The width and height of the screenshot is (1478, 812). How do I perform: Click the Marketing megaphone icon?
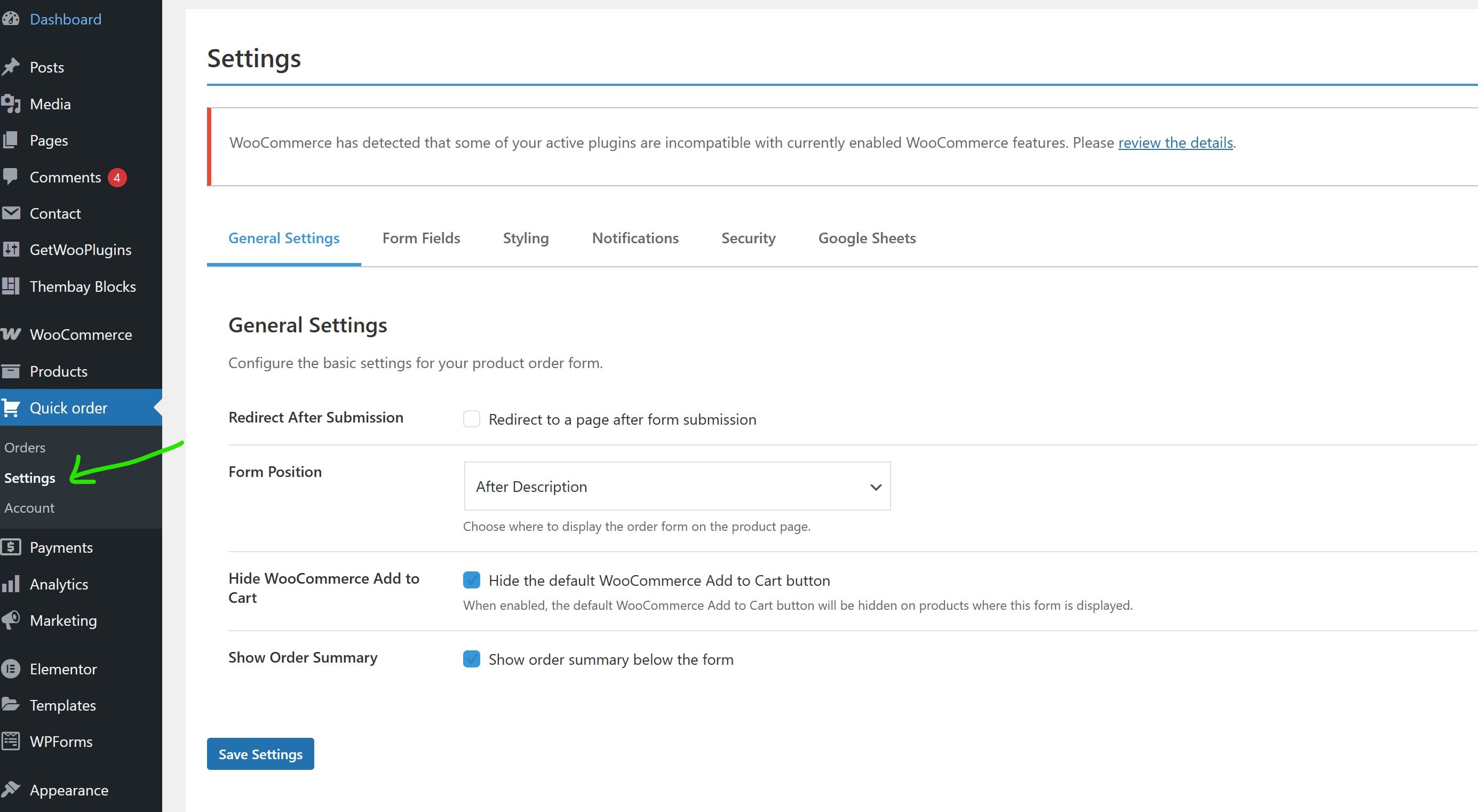10,620
